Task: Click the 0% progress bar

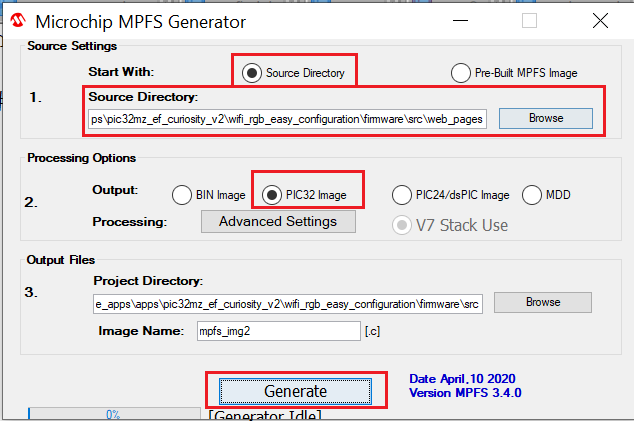Action: click(114, 414)
